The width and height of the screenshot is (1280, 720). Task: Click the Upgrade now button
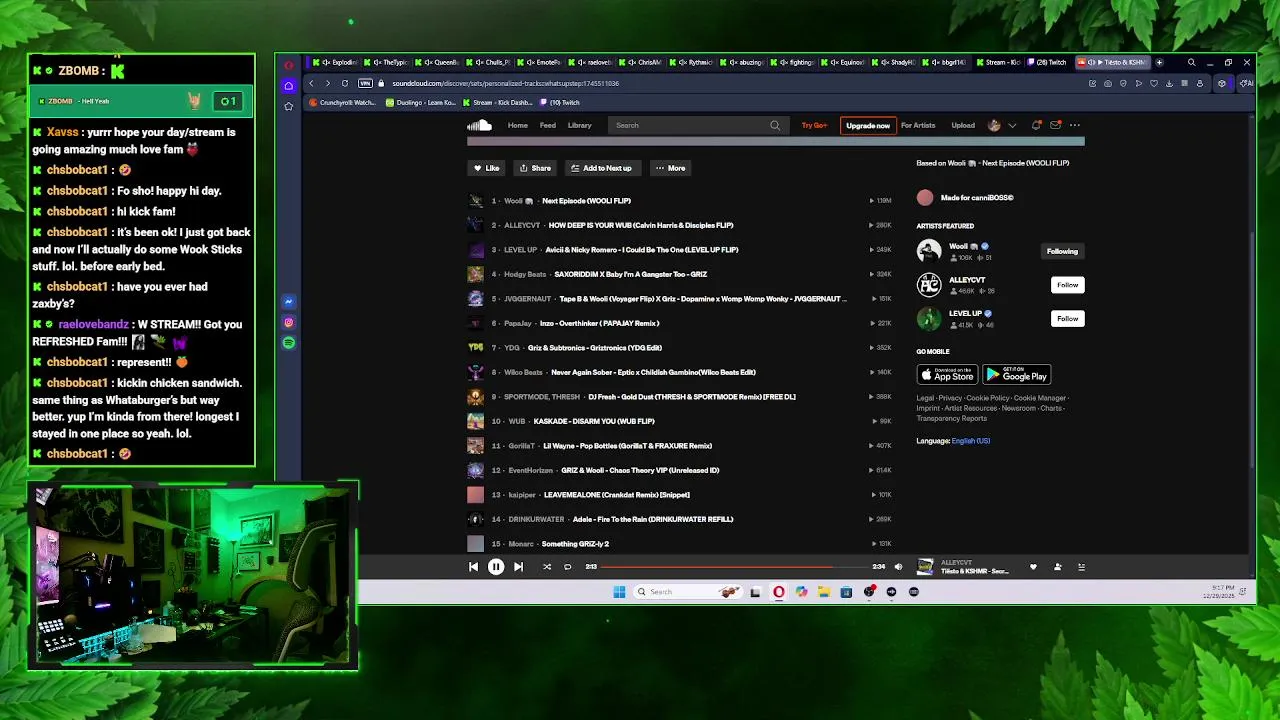pos(868,125)
